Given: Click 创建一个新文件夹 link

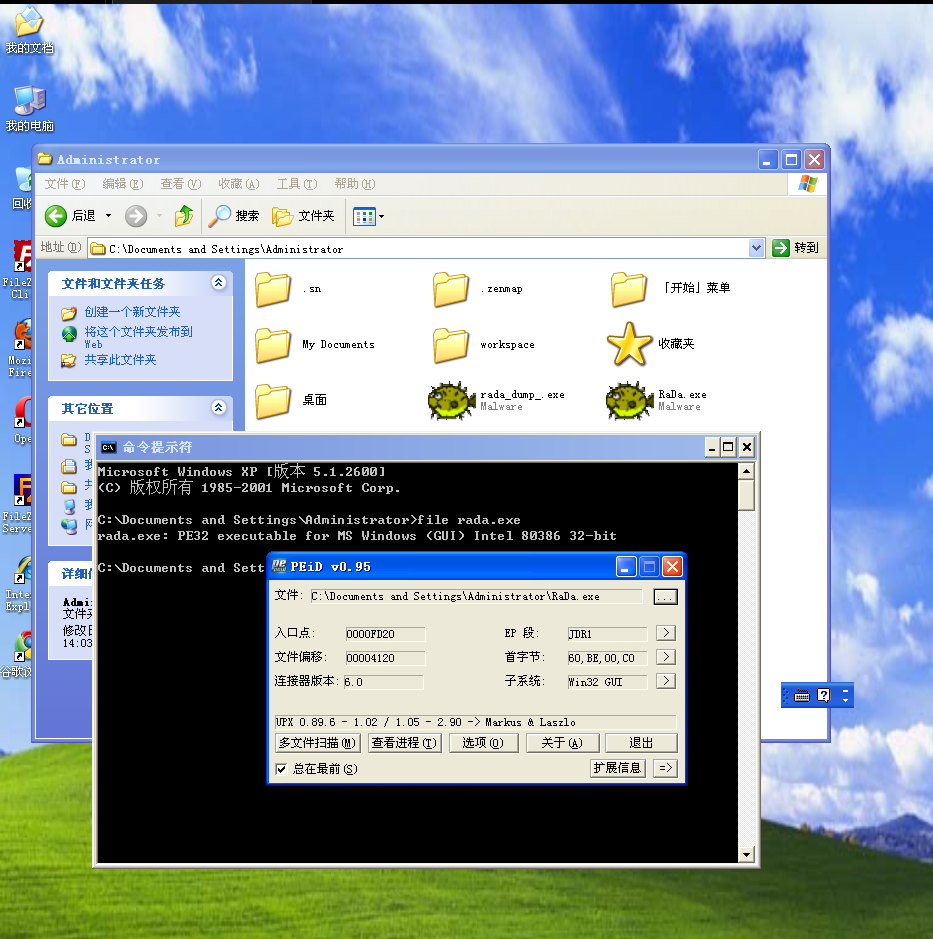Looking at the screenshot, I should [x=132, y=311].
